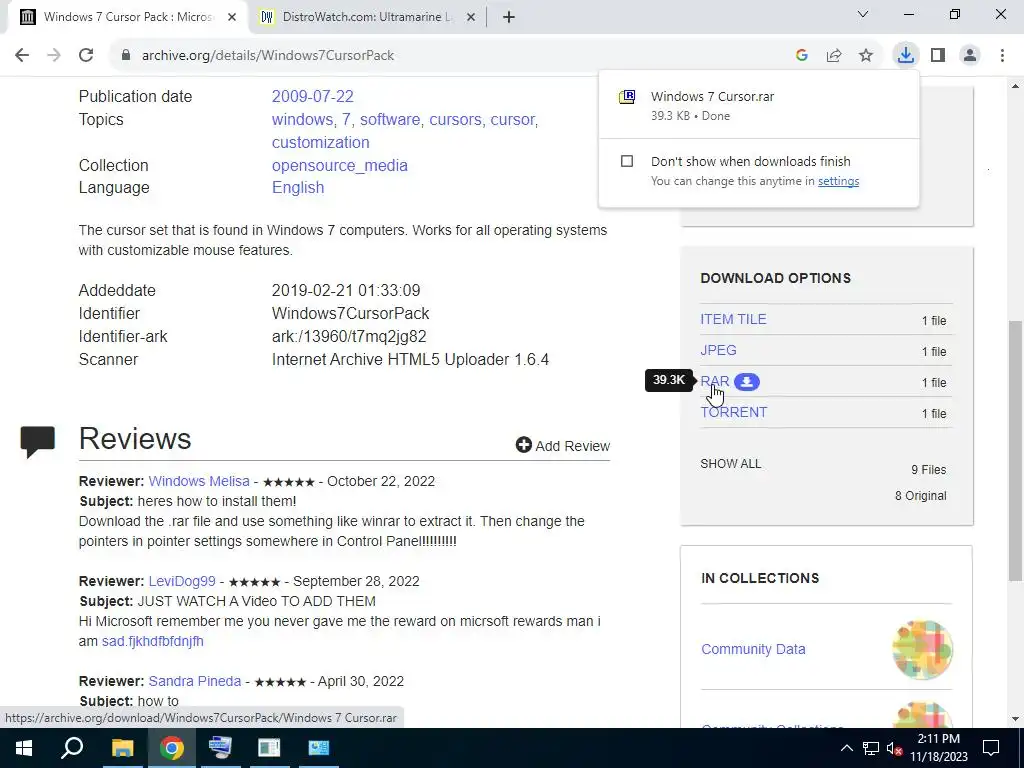Switch to the DistroWatch.com tab
This screenshot has height=768, width=1024.
coord(367,17)
